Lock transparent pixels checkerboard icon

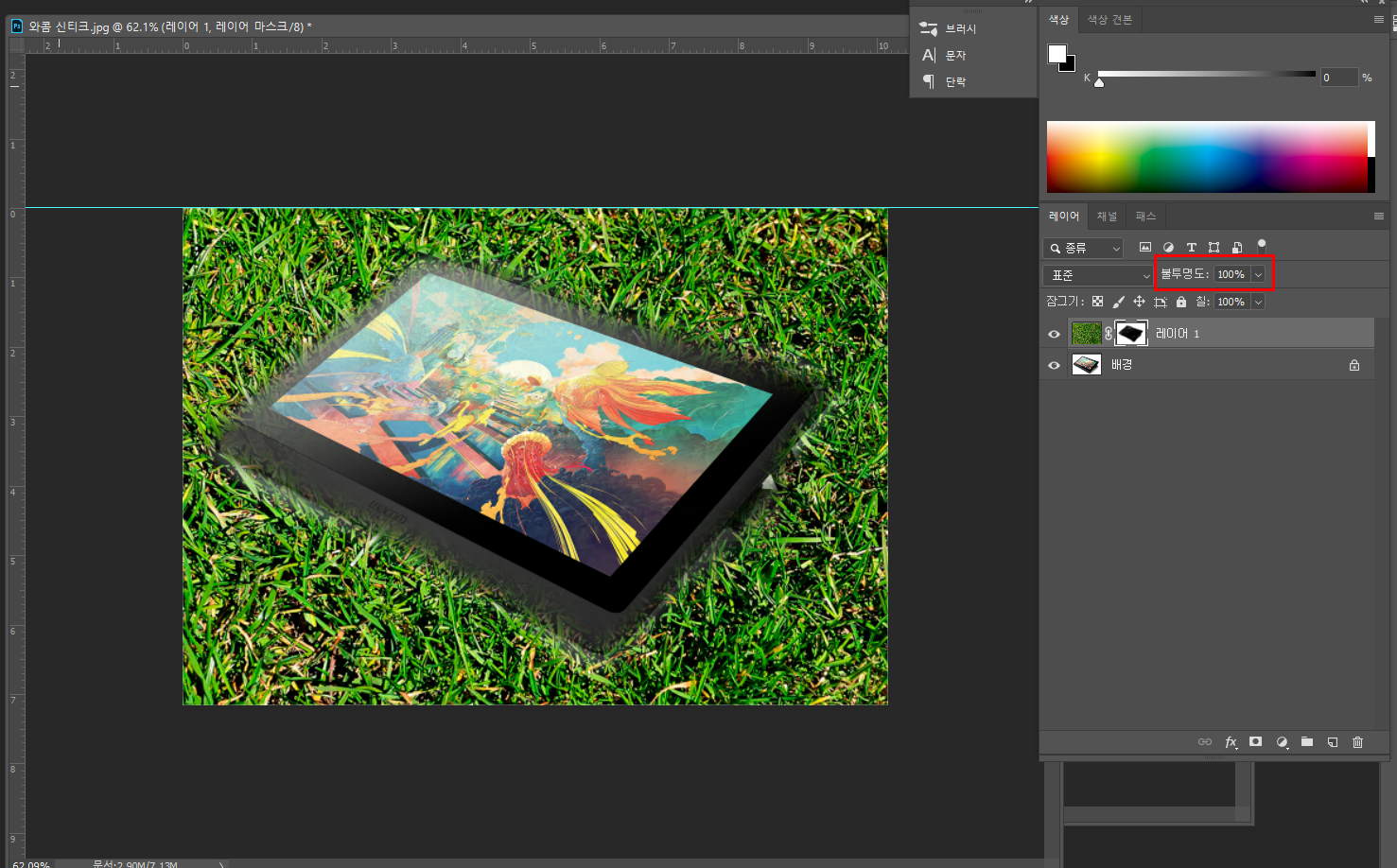point(1097,302)
